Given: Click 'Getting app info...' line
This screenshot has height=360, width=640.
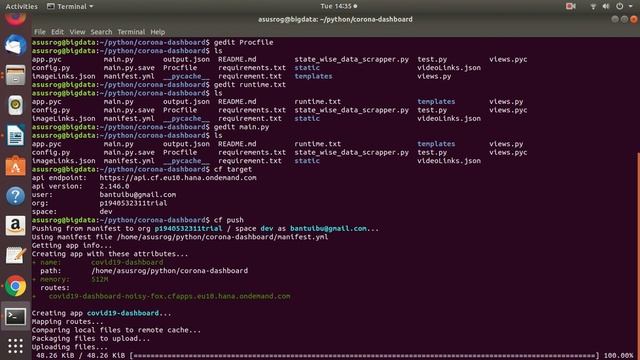Looking at the screenshot, I should tap(71, 245).
